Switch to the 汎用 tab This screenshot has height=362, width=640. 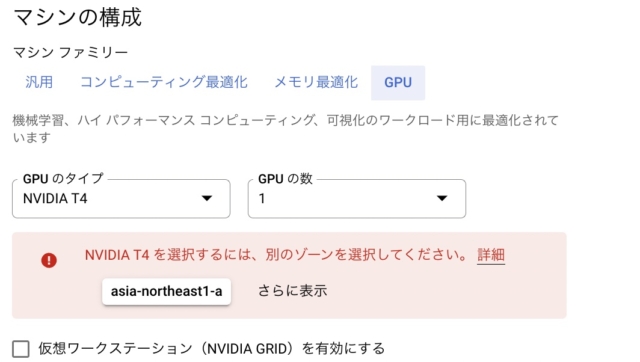pos(39,82)
